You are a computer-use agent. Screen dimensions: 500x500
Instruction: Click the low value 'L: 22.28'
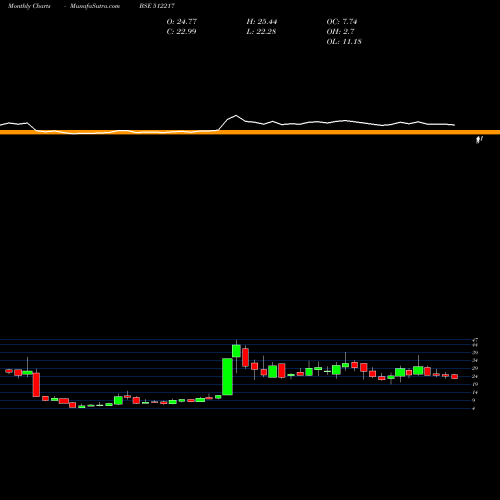[261, 32]
